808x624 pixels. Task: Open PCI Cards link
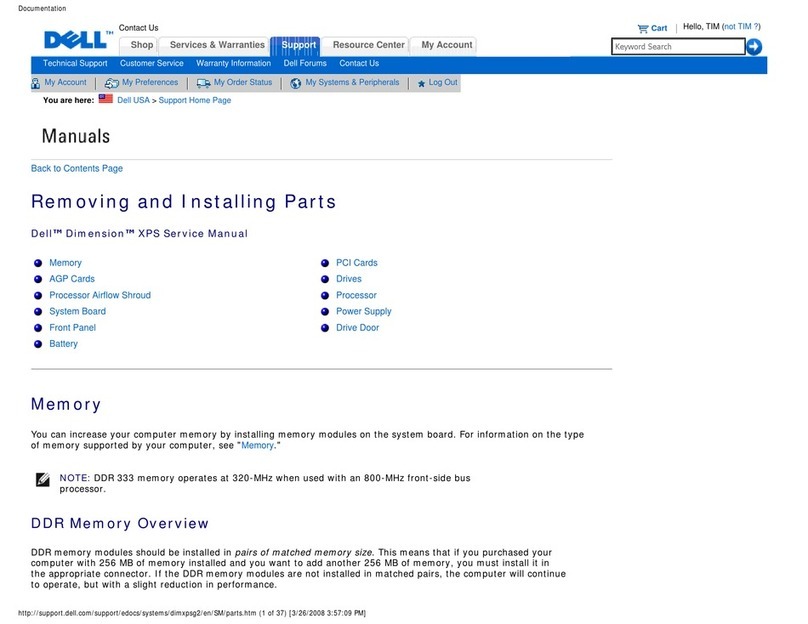357,263
